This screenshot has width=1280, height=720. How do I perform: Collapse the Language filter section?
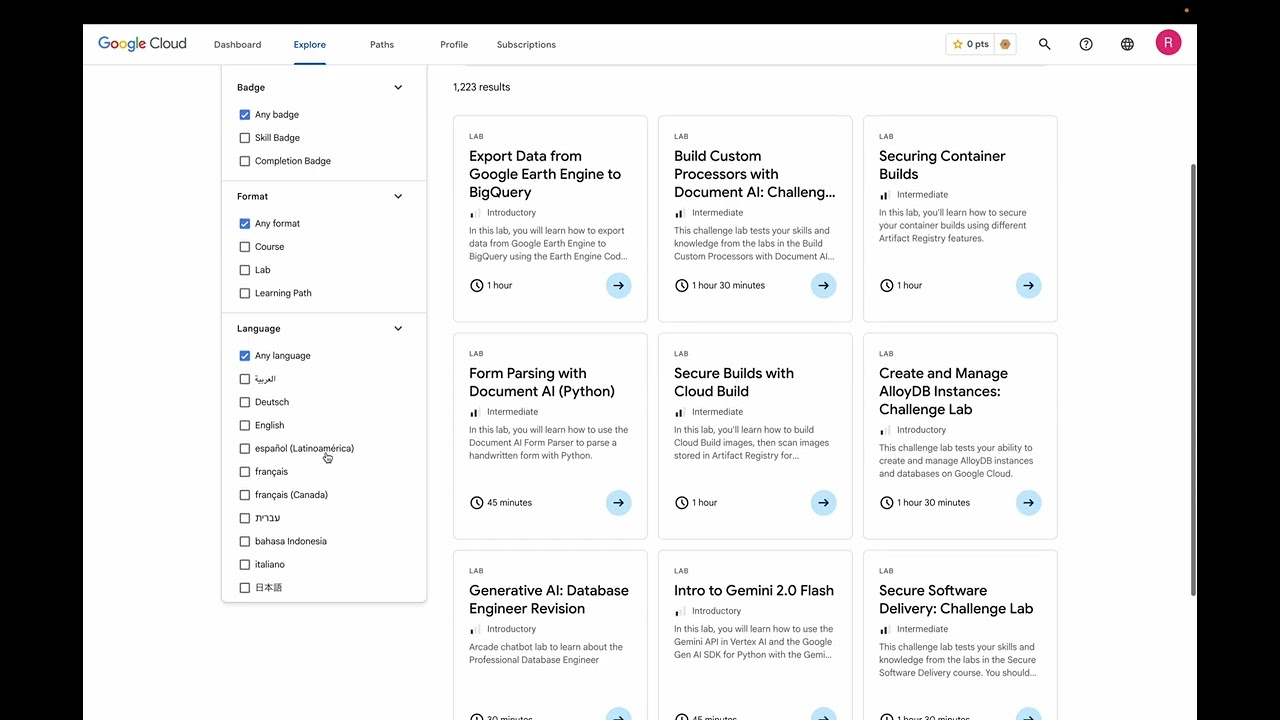click(398, 328)
